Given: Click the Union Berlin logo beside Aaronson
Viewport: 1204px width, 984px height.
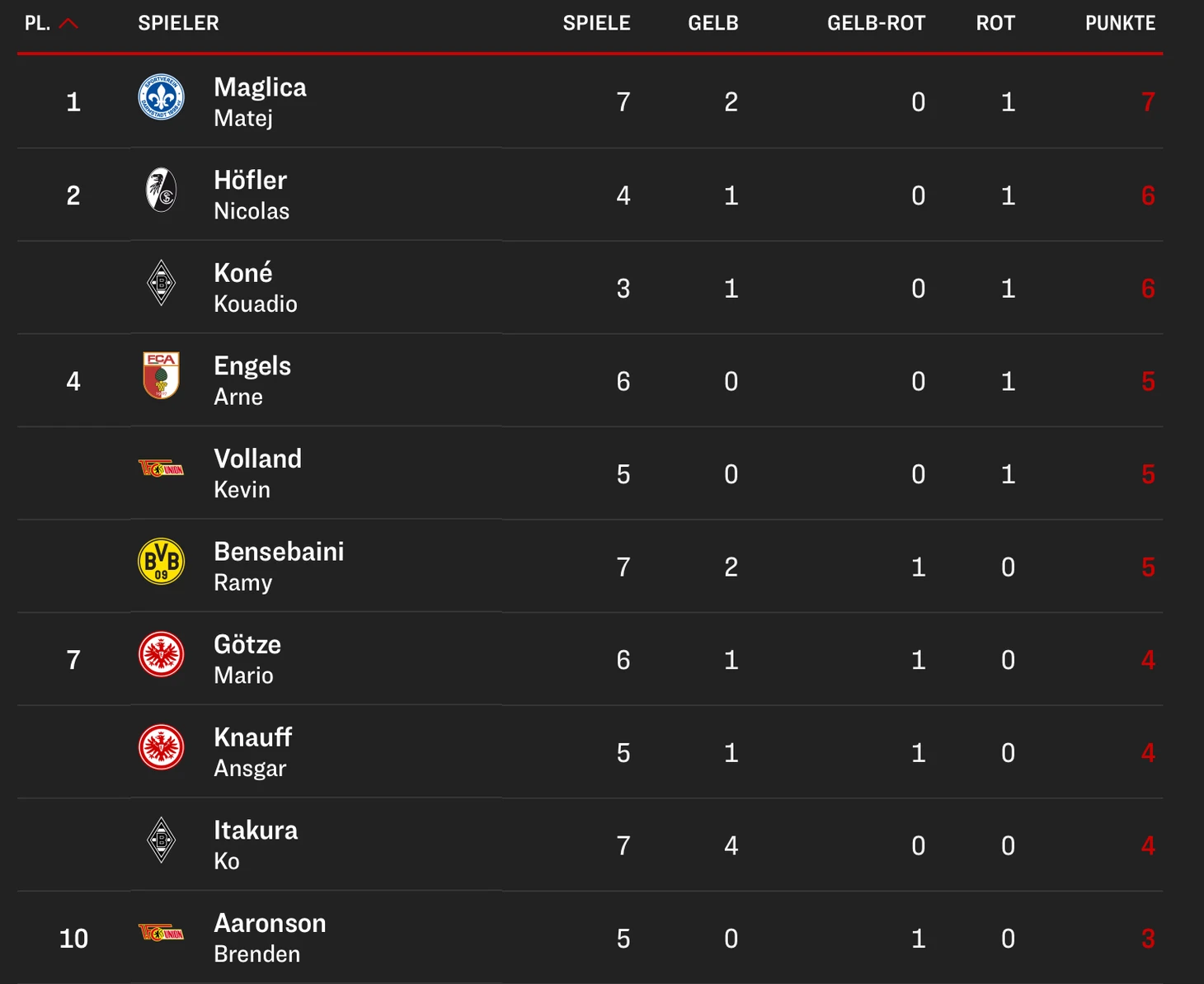Looking at the screenshot, I should click(161, 934).
